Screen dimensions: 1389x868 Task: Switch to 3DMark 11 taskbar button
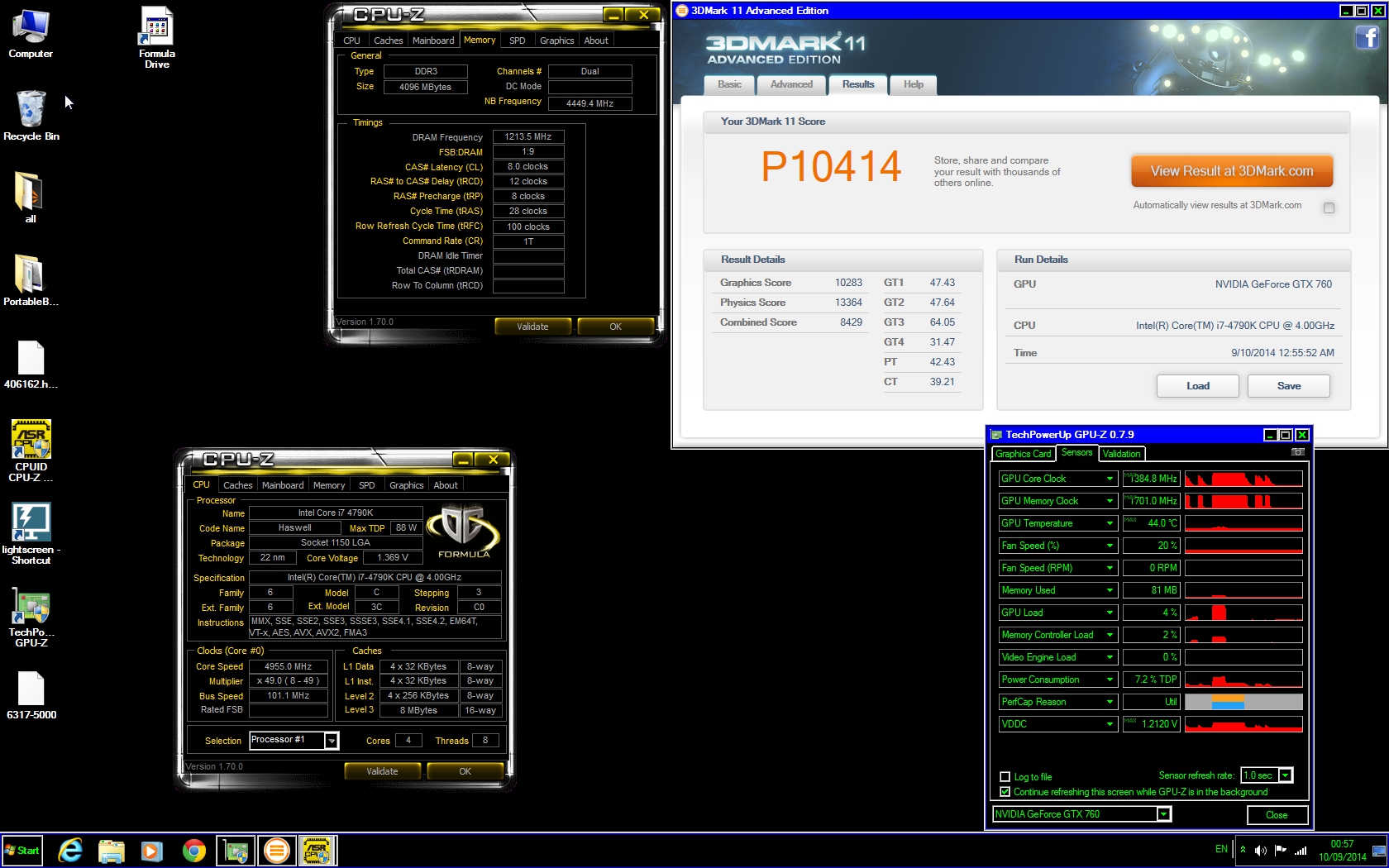point(277,850)
